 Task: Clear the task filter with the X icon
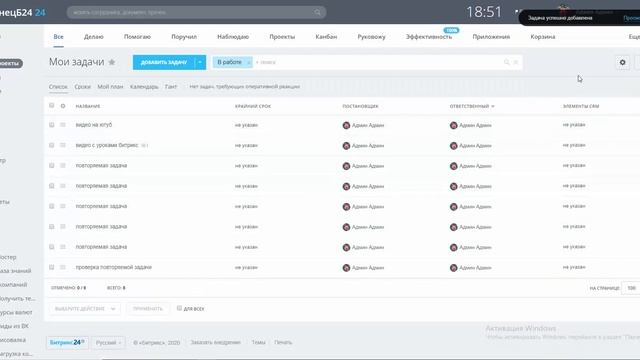tap(516, 62)
